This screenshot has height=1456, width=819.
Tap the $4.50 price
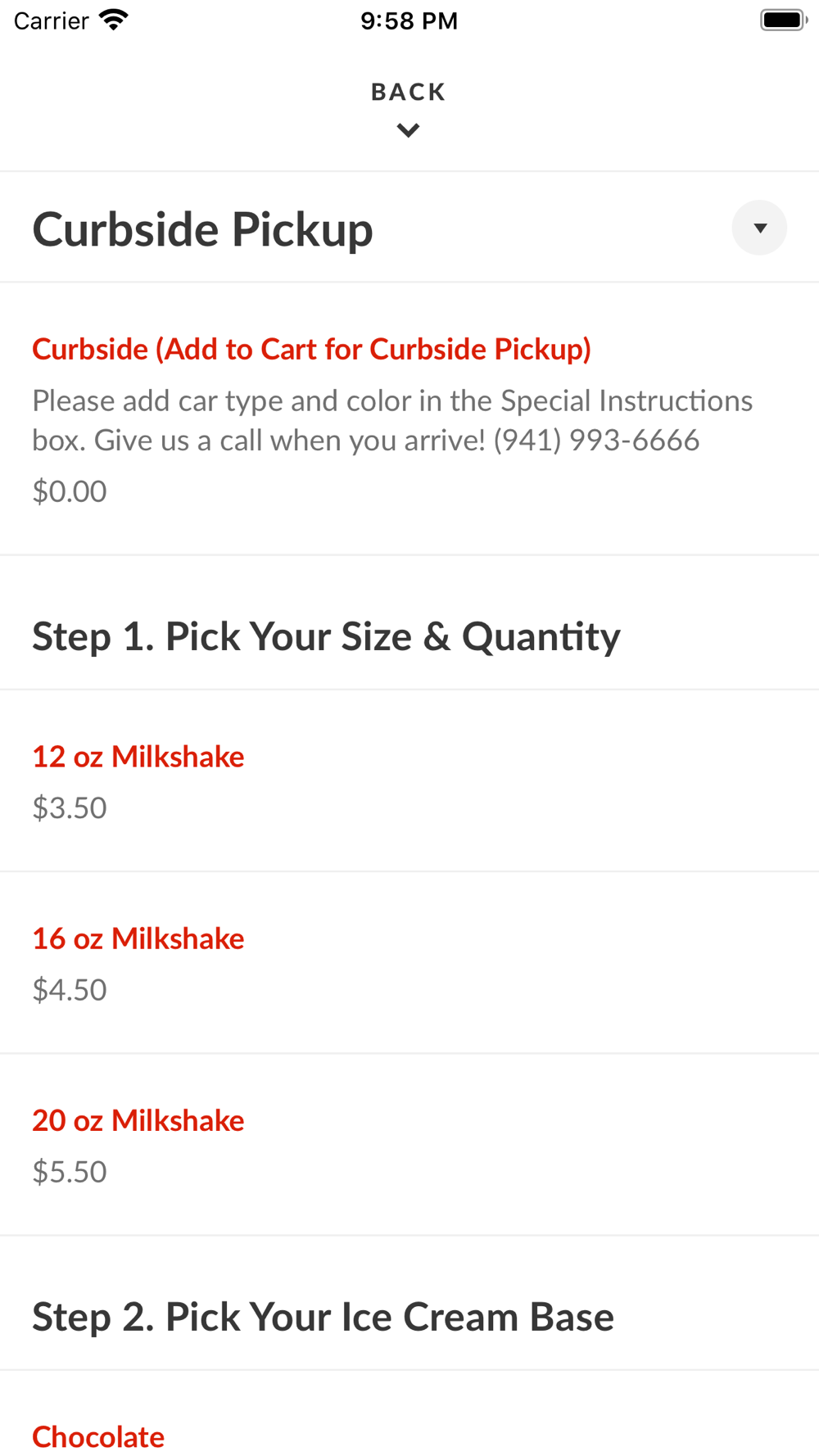click(x=70, y=990)
